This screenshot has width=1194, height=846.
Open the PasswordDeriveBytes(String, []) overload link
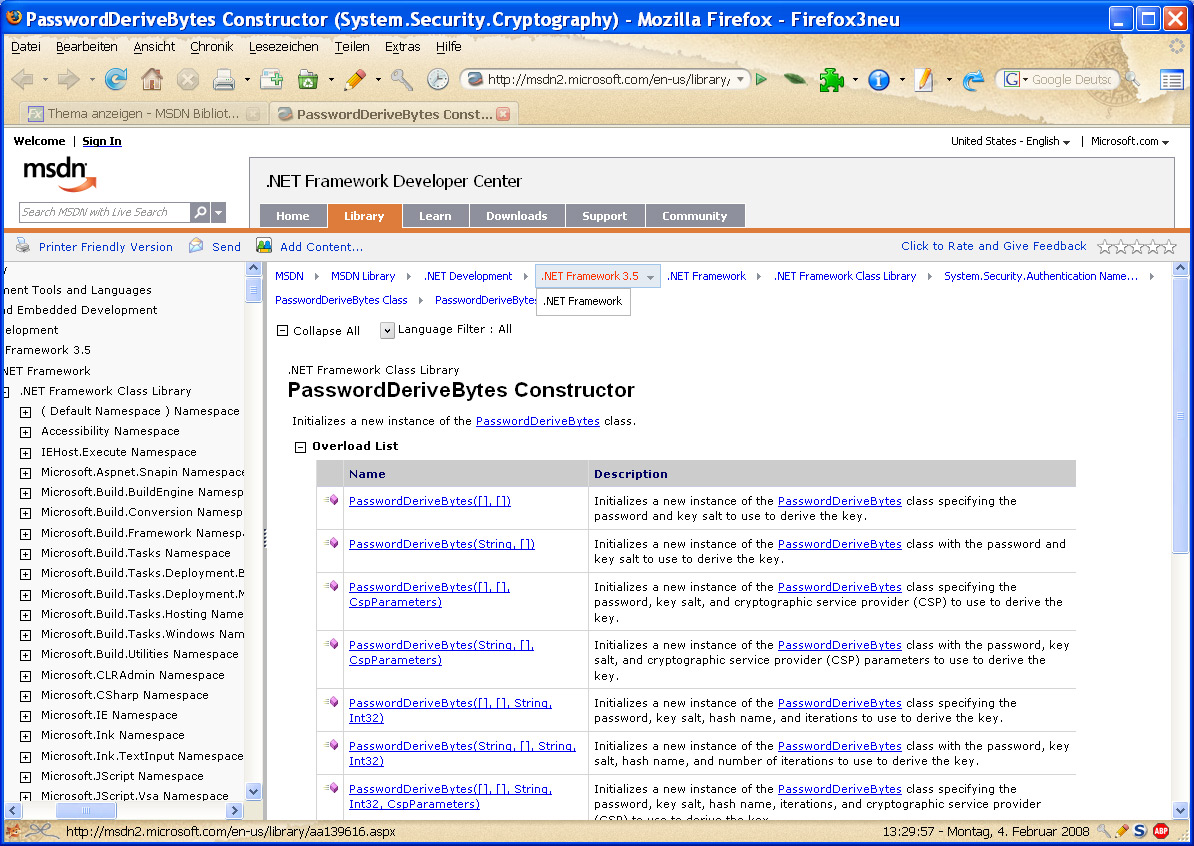[x=442, y=544]
